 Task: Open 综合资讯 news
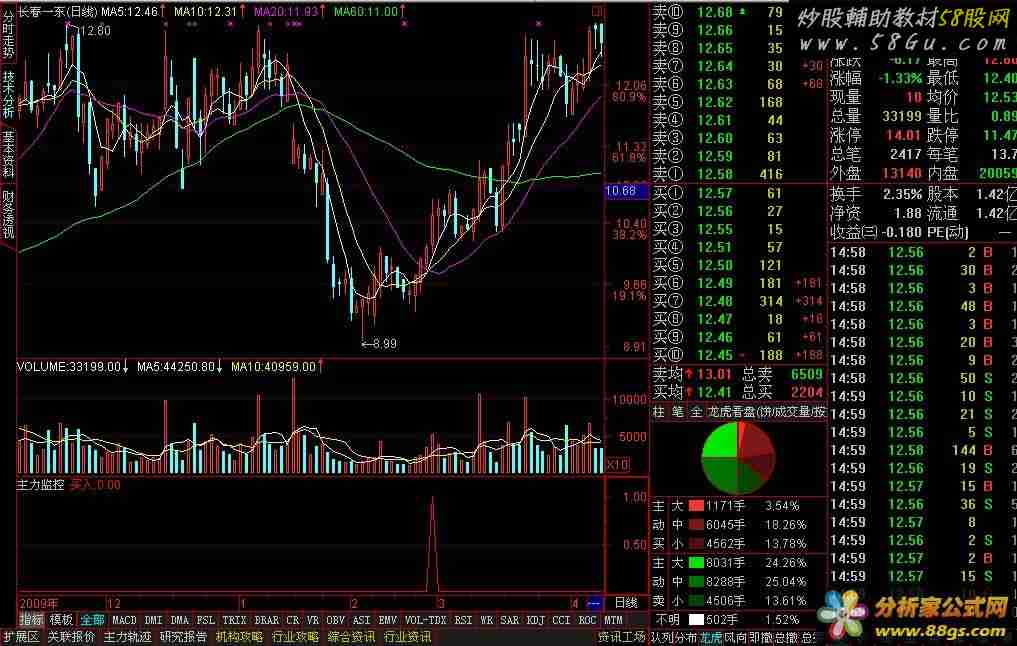pos(351,638)
